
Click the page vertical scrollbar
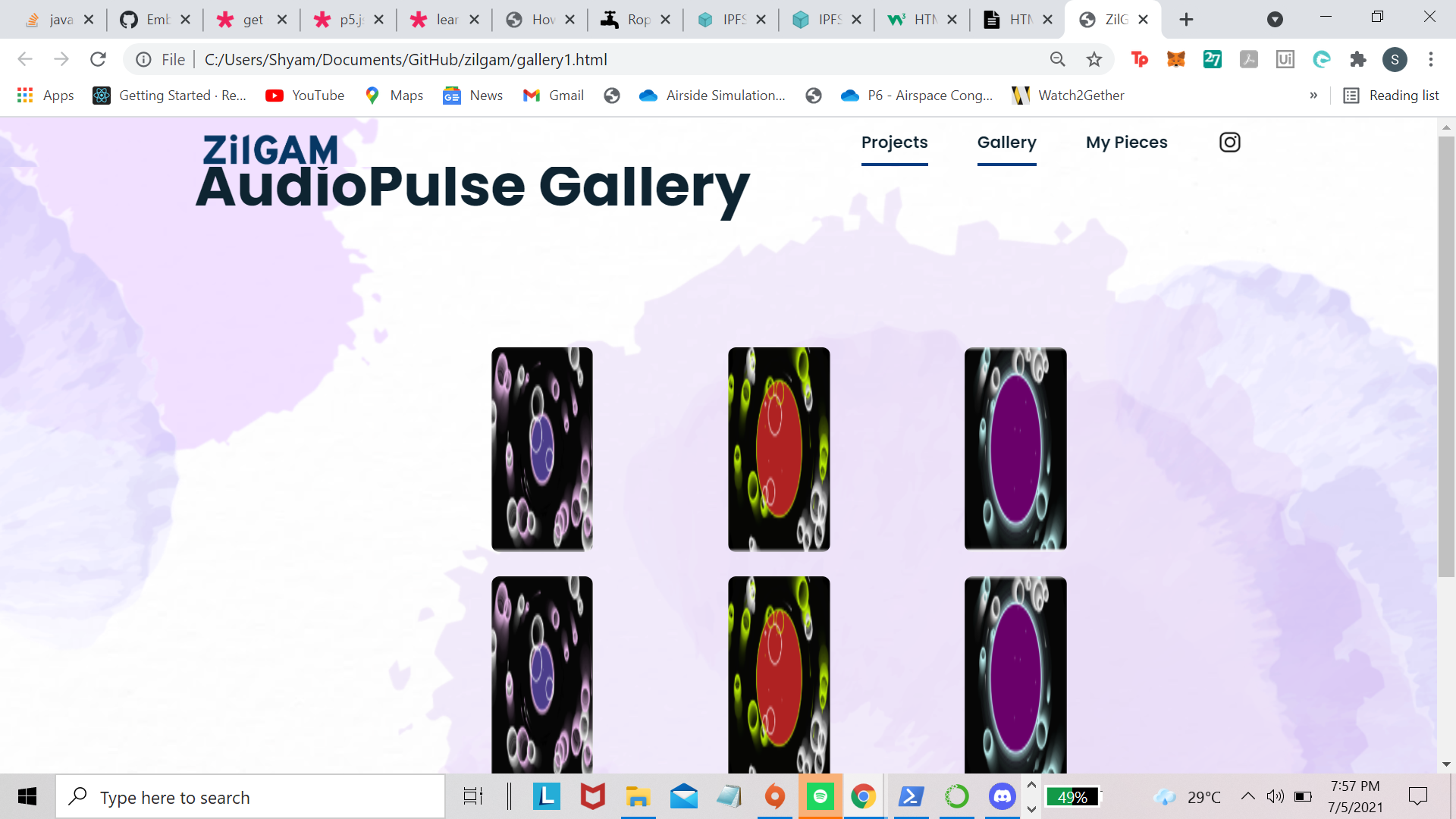coord(1446,356)
